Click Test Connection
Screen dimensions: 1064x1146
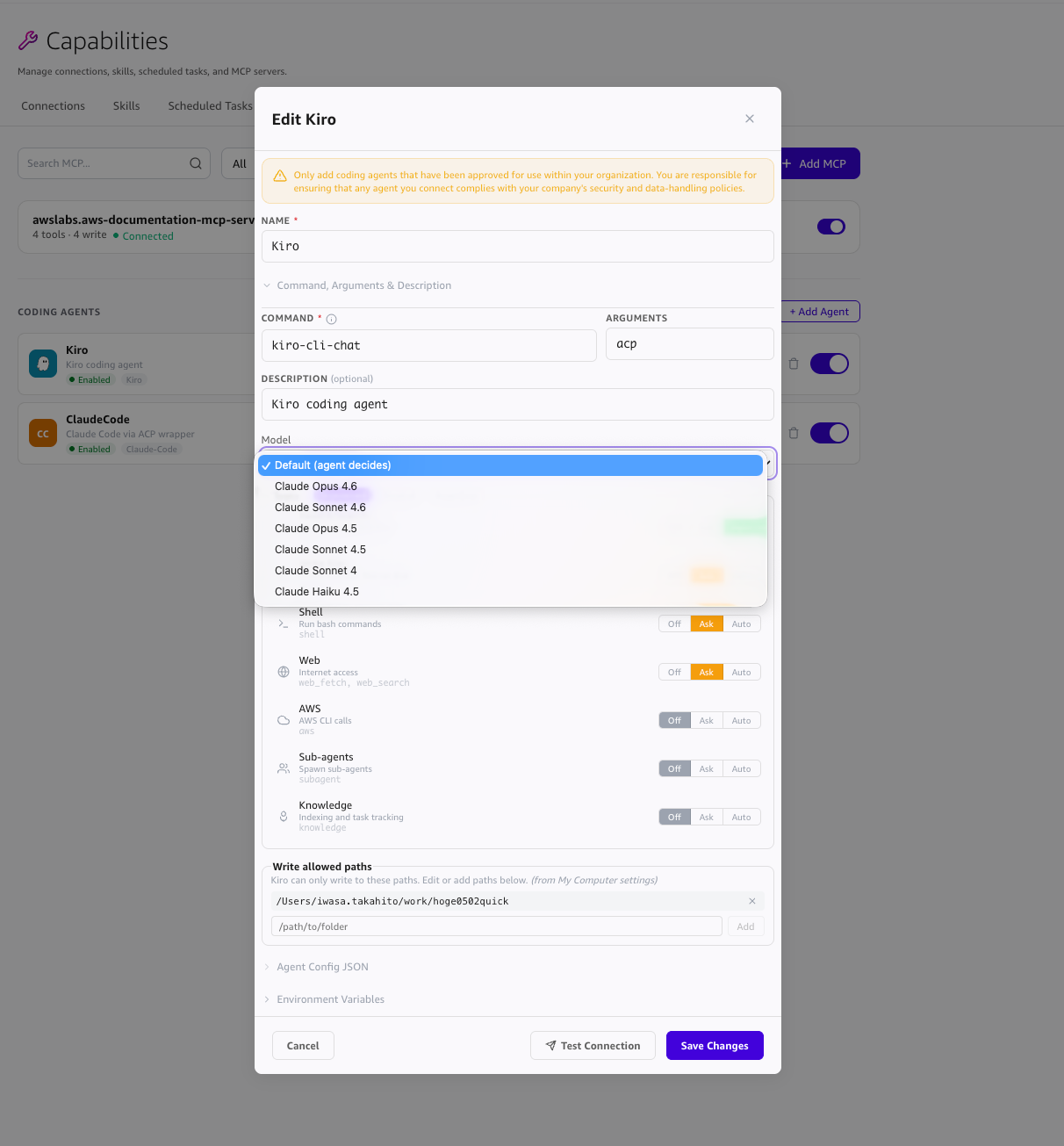(x=593, y=1046)
